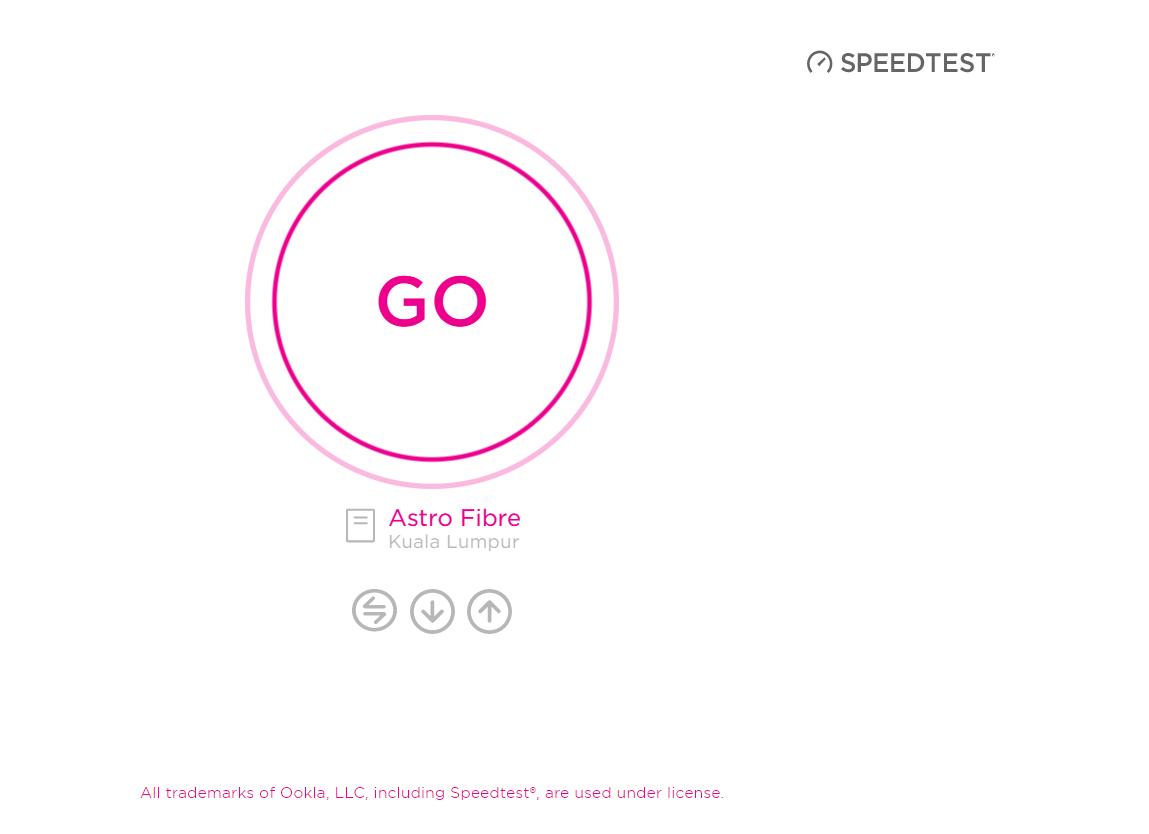Image resolution: width=1149 pixels, height=834 pixels.
Task: Click the Kuala Lumpur server location
Action: coord(454,542)
